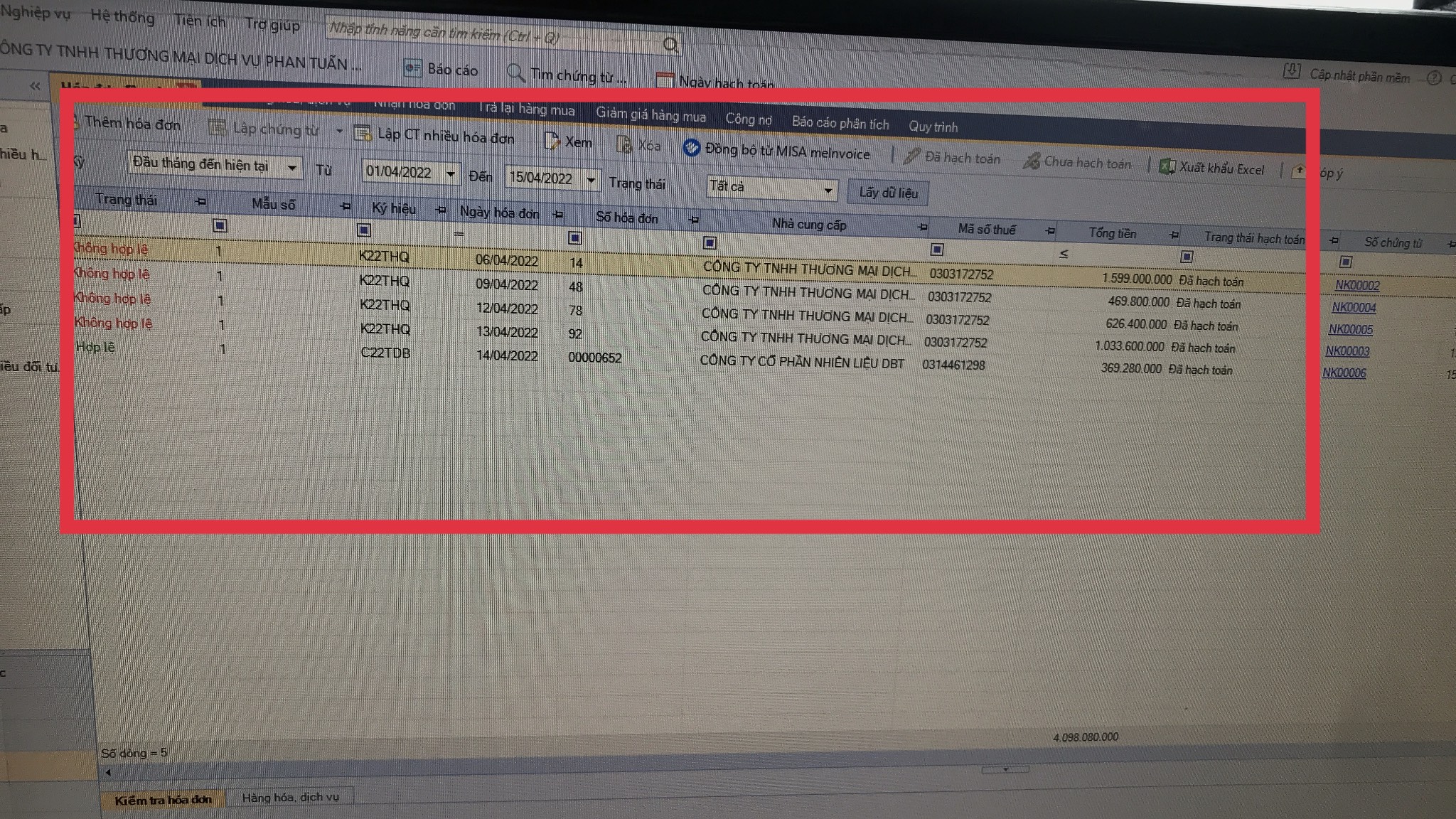Click Xuất khẩu Excel icon
This screenshot has height=819, width=1456.
[1167, 167]
